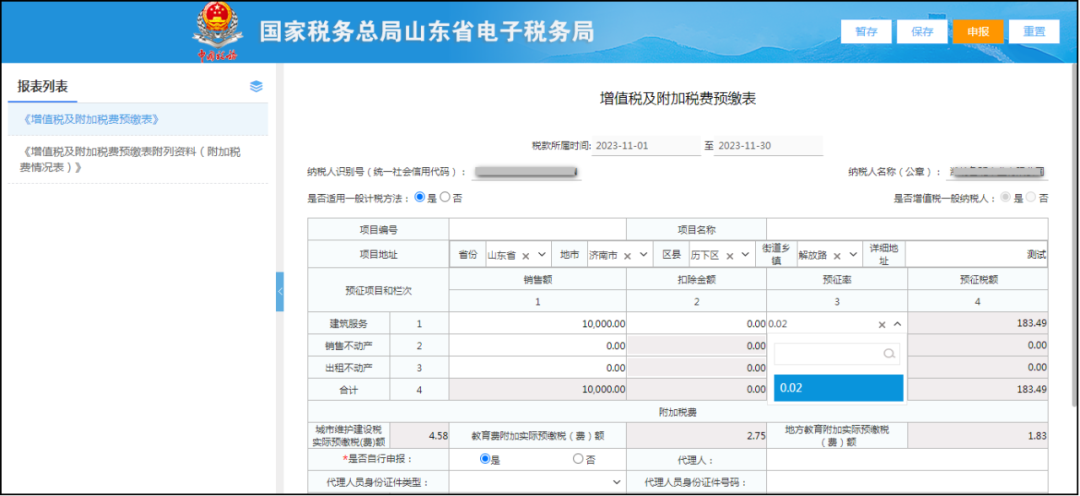Clear the 区县 selection 历下区
This screenshot has width=1080, height=496.
729,256
